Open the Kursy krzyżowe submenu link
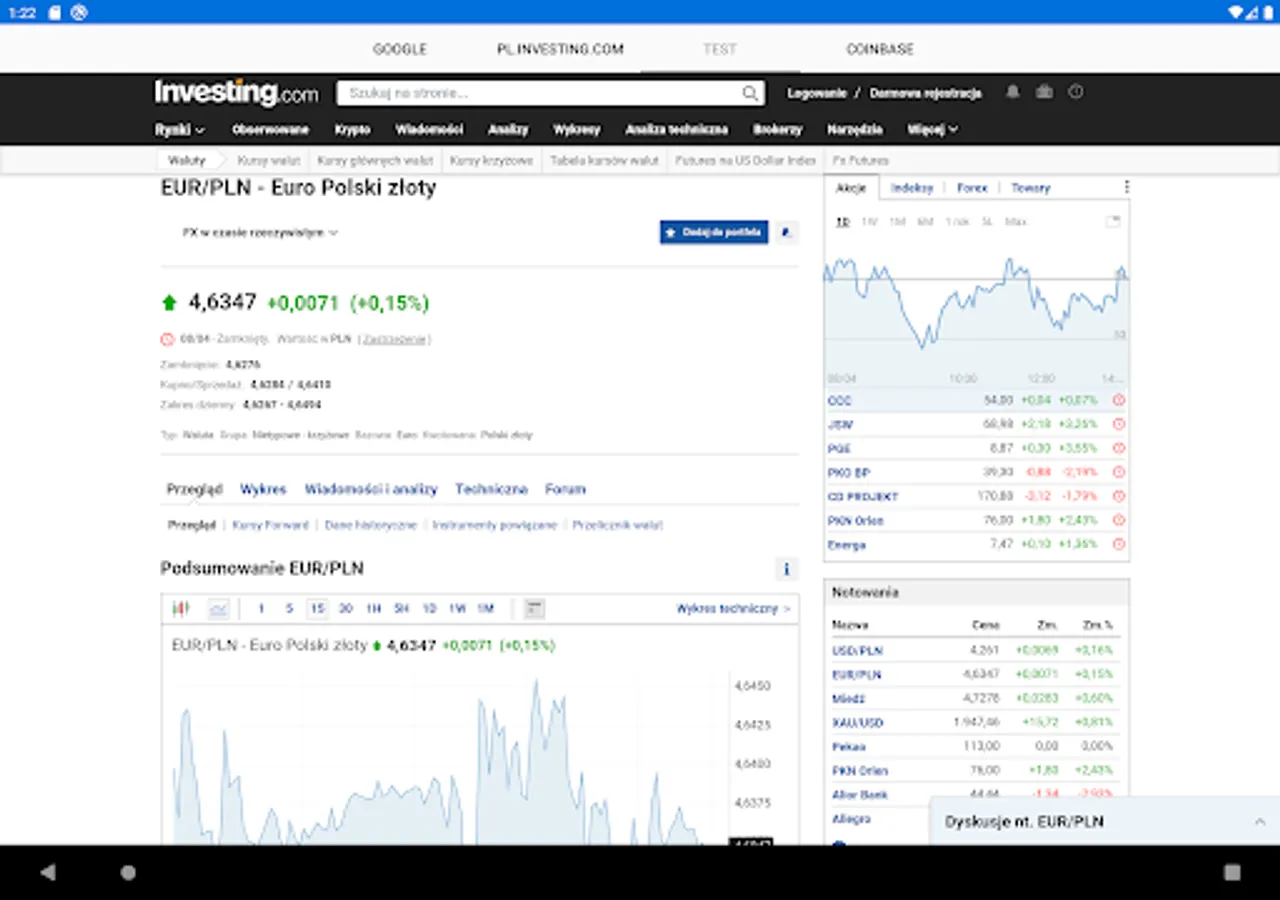 coord(492,160)
